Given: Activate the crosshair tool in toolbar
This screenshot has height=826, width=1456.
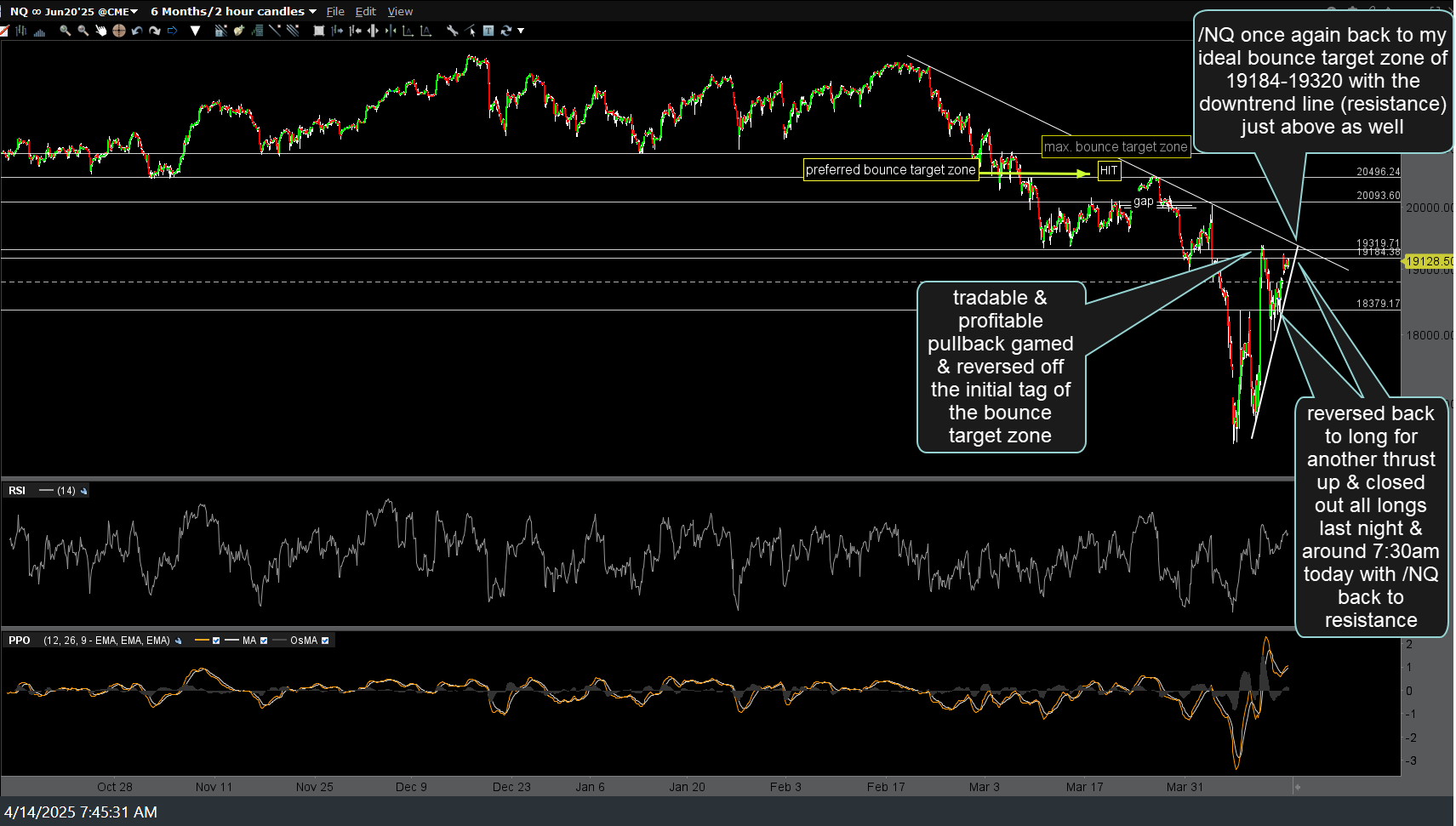Looking at the screenshot, I should [119, 31].
